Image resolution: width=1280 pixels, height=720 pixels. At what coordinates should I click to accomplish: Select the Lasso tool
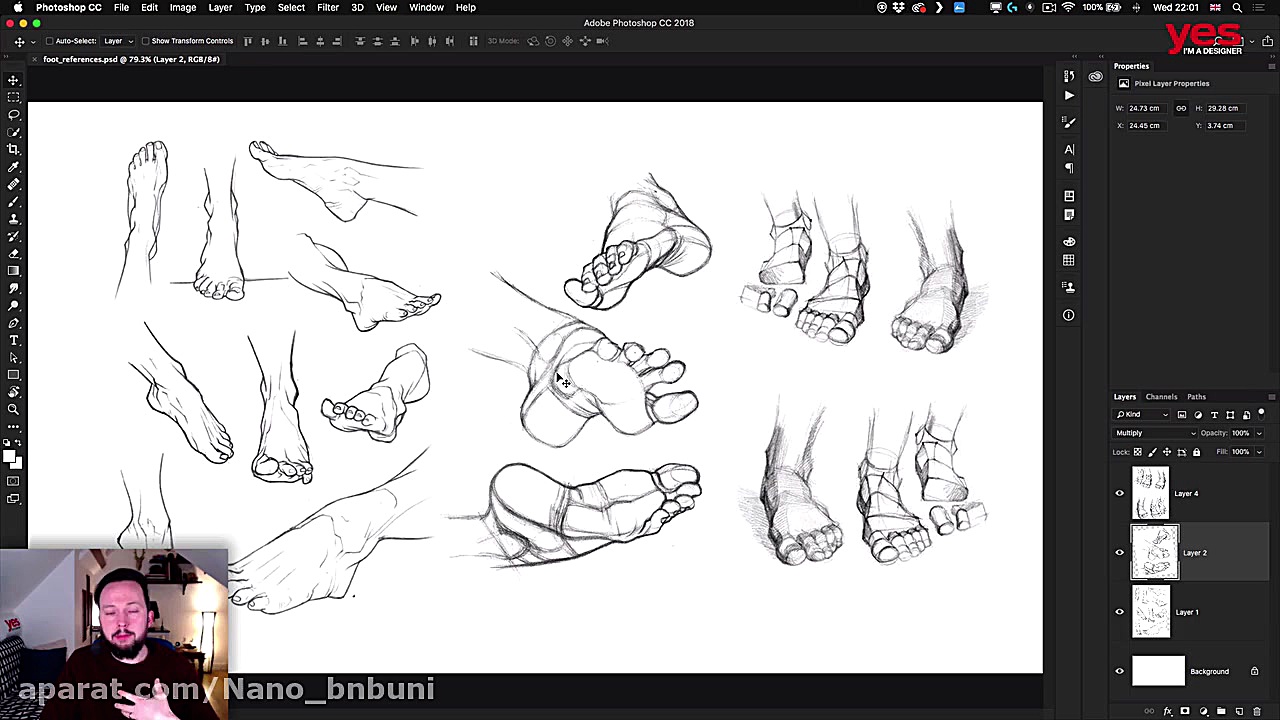tap(14, 114)
